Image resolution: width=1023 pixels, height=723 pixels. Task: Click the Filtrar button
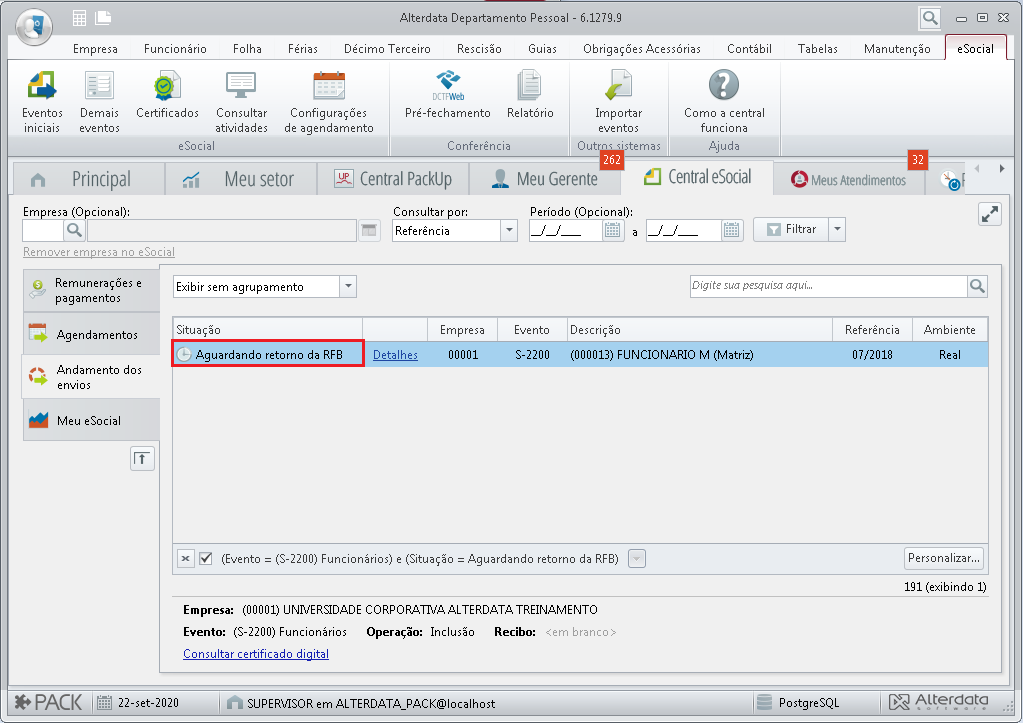(x=791, y=230)
